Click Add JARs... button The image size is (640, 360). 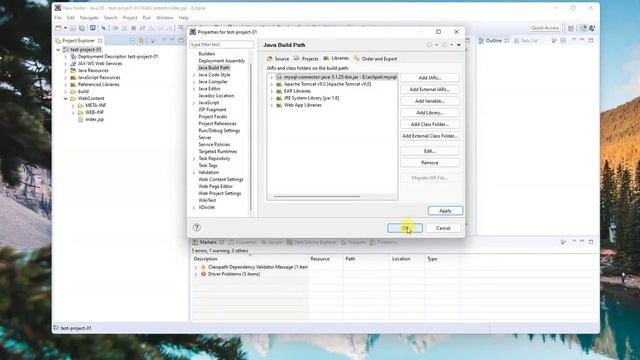(x=430, y=78)
